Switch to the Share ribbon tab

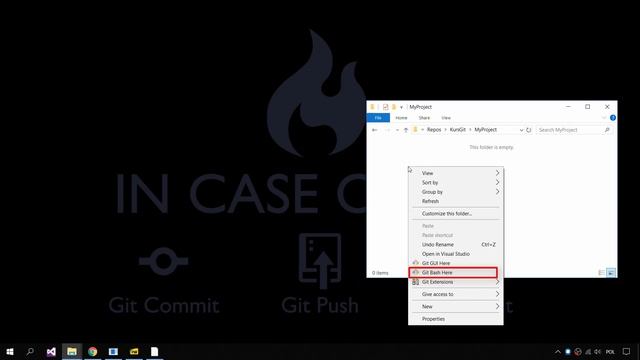424,118
